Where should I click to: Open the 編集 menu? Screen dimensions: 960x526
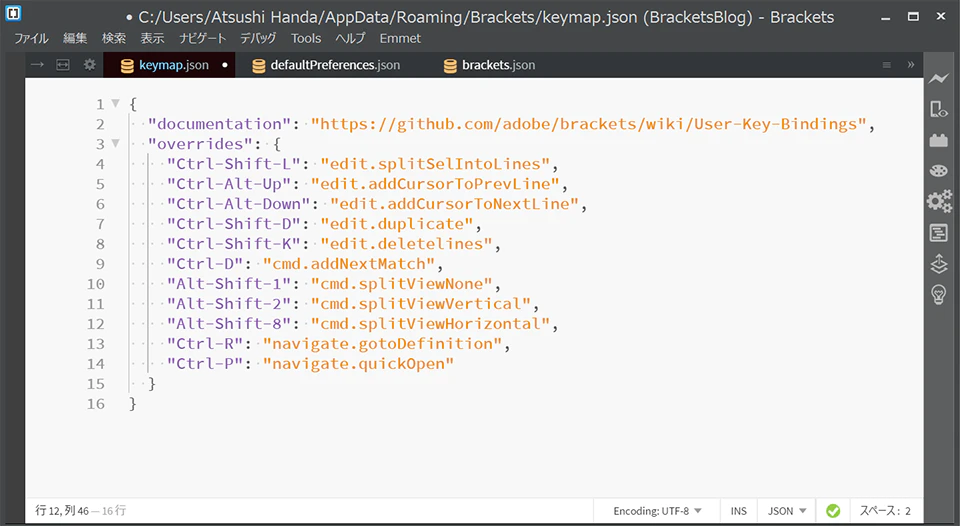(x=75, y=38)
